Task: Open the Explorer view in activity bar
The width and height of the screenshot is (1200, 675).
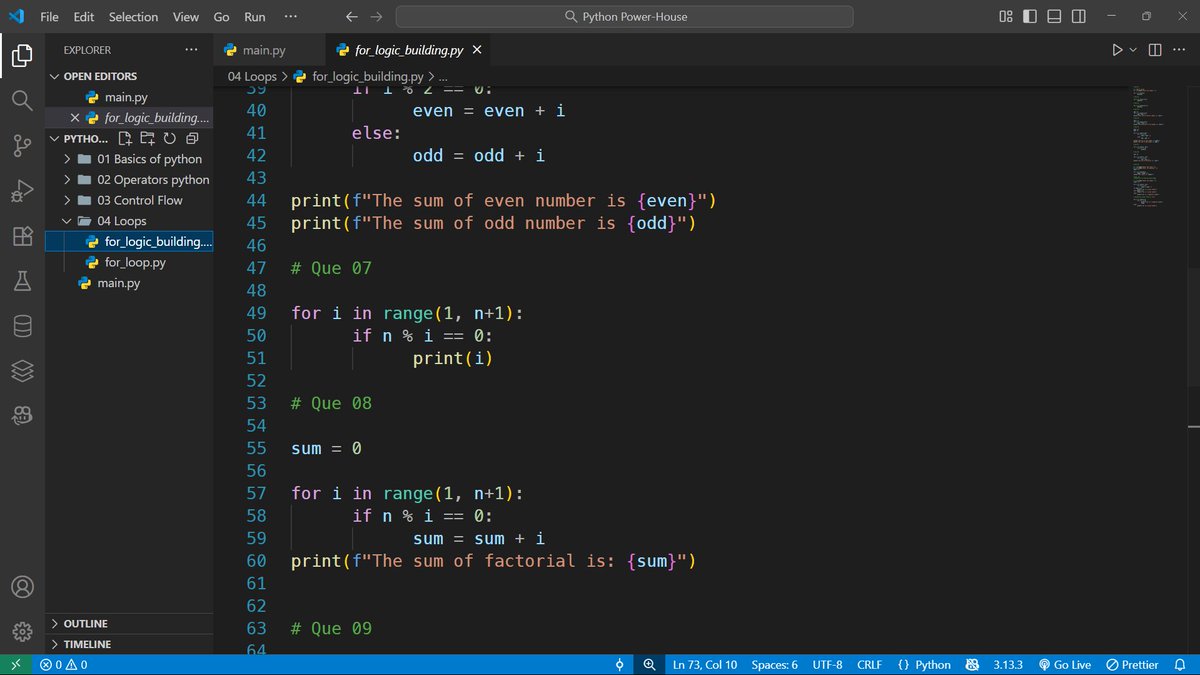Action: point(22,56)
